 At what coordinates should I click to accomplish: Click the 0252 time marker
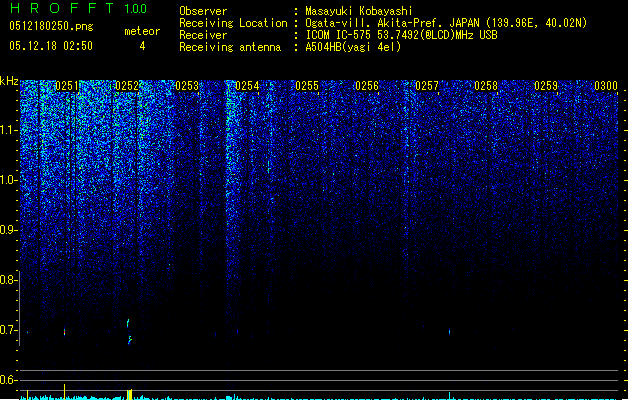127,86
